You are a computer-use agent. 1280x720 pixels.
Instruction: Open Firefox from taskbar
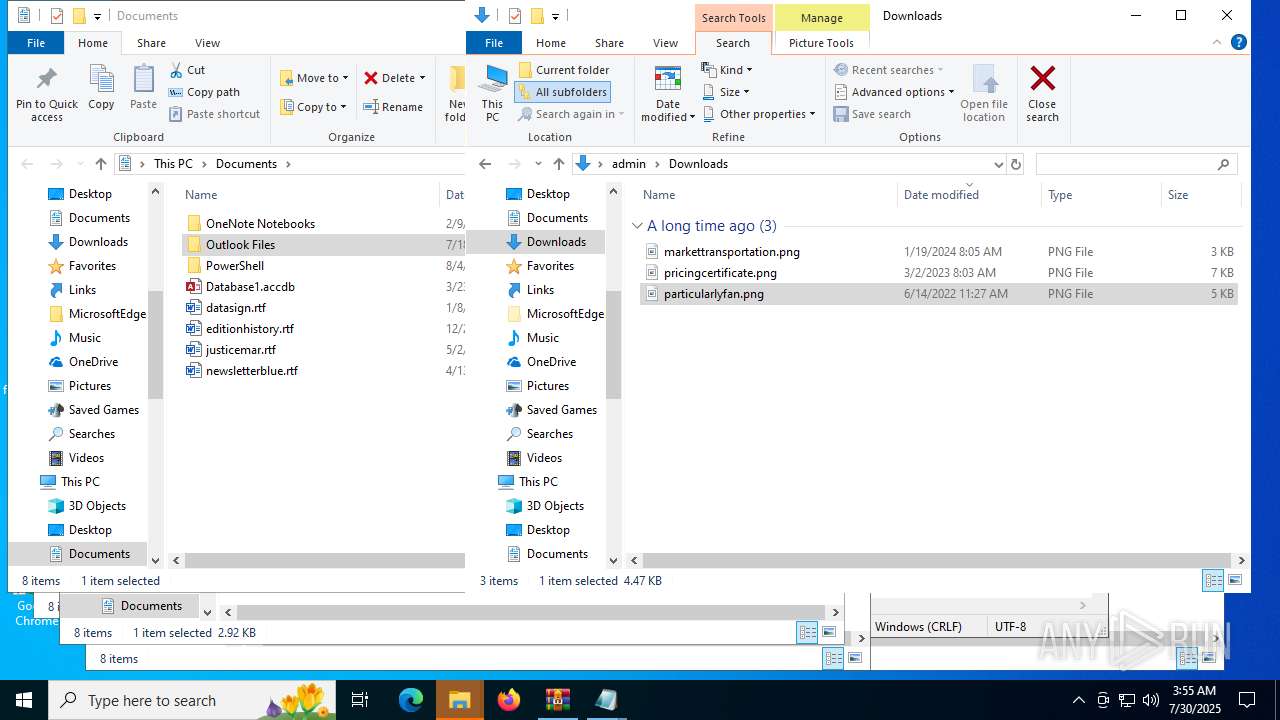click(509, 700)
